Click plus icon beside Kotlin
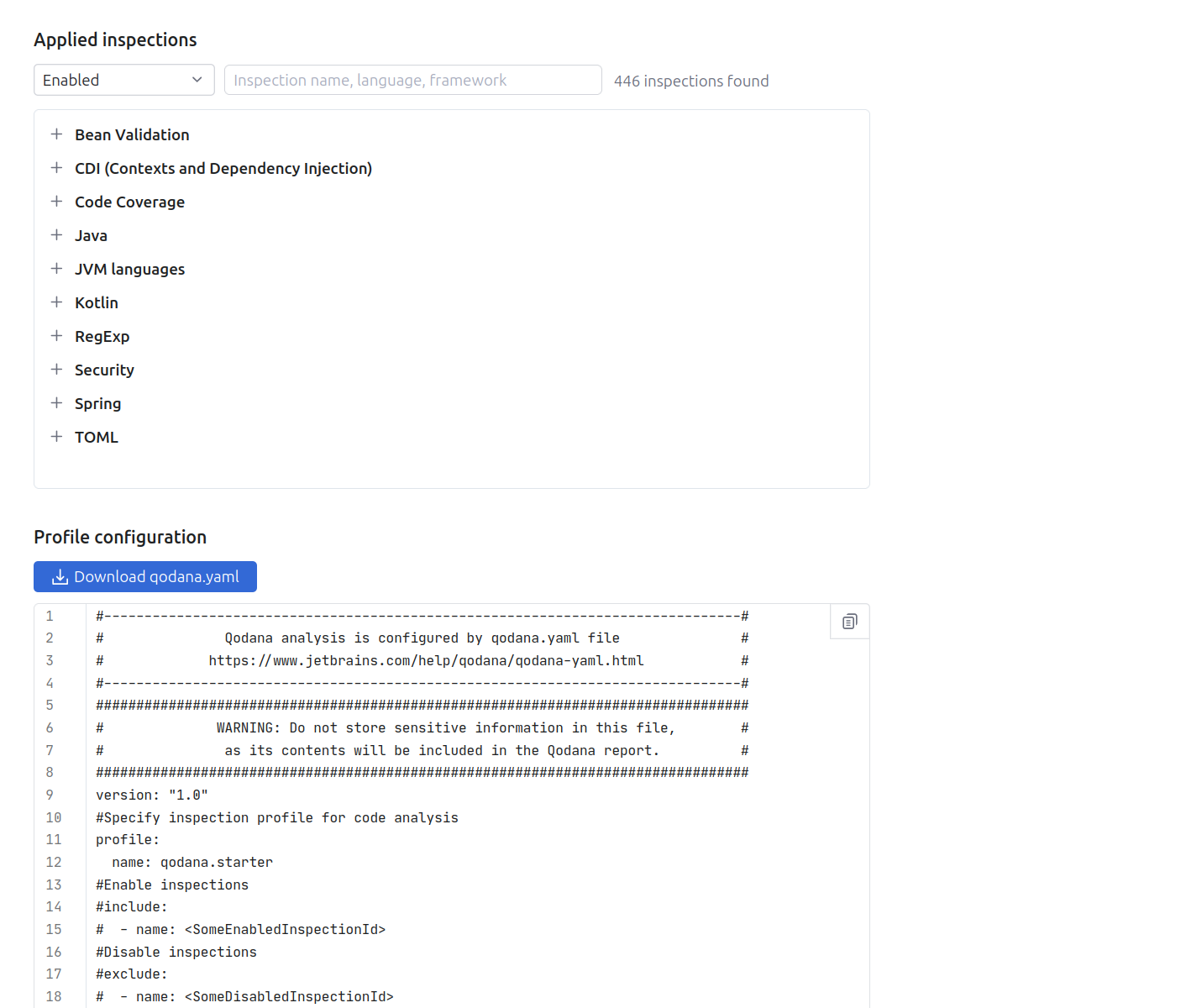The image size is (1186, 1008). point(56,302)
